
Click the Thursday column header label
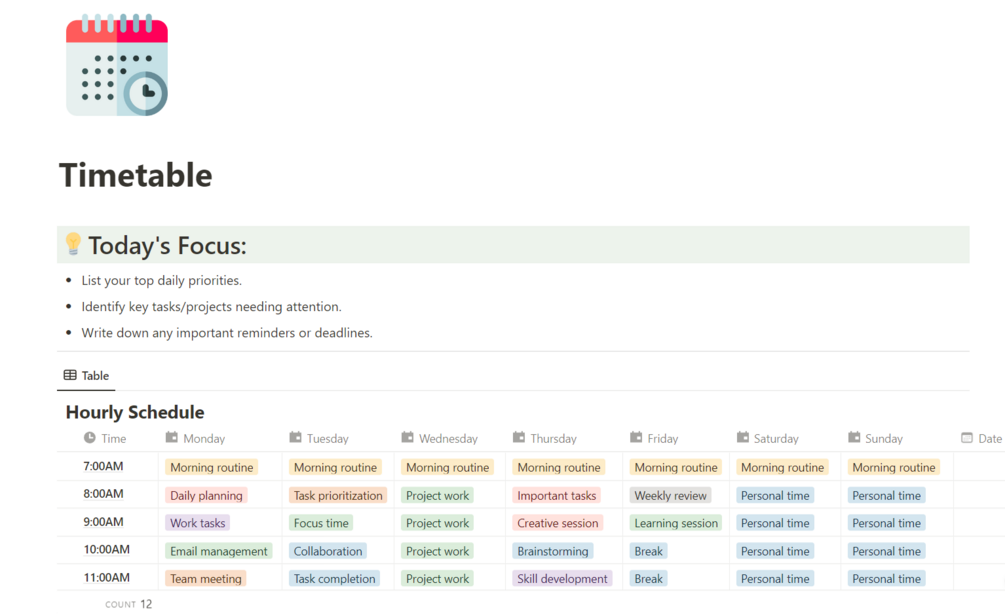pyautogui.click(x=553, y=438)
